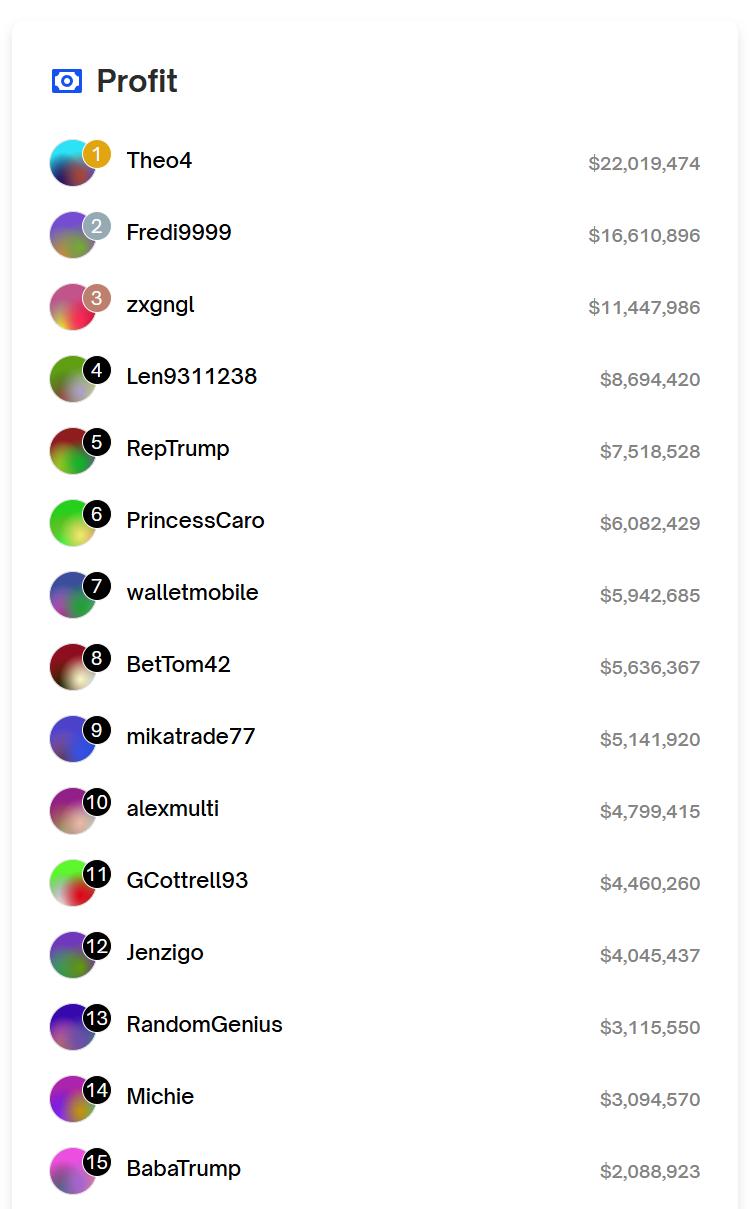Click zxgngl's avatar image
The image size is (750, 1209).
70,309
